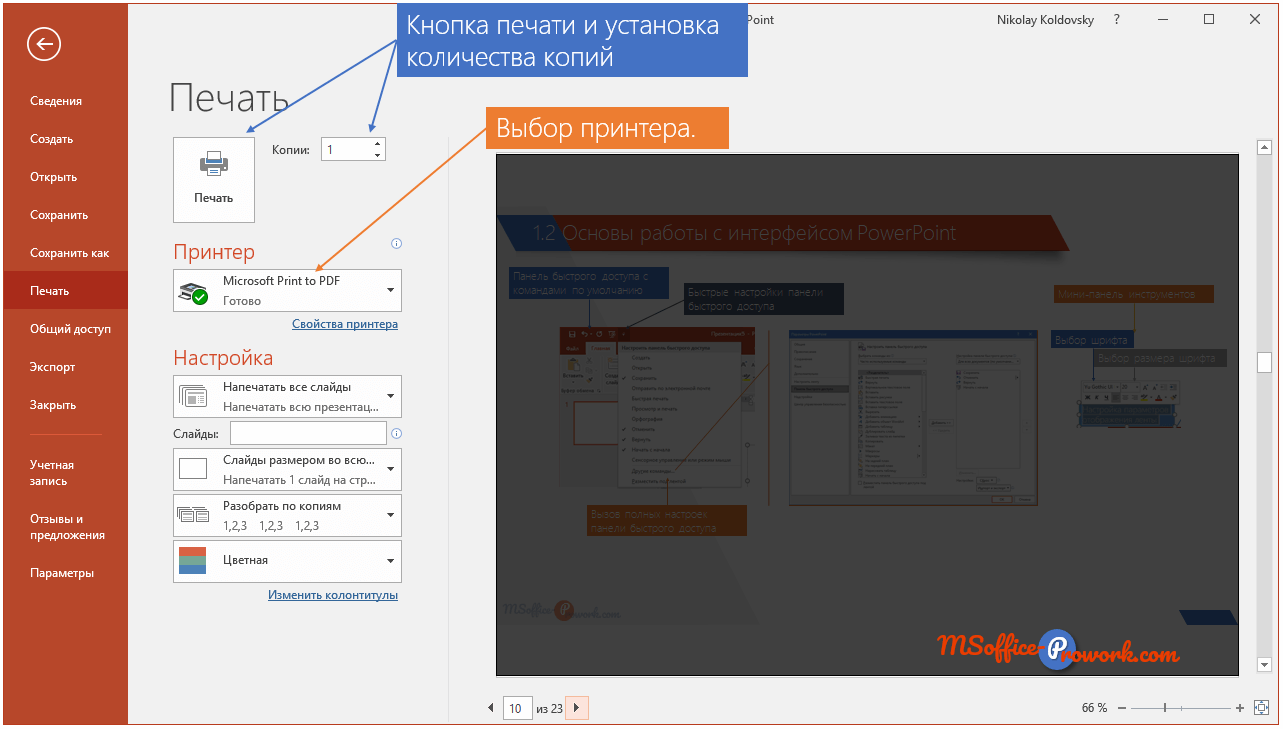Close the PowerPoint window

point(1255,19)
